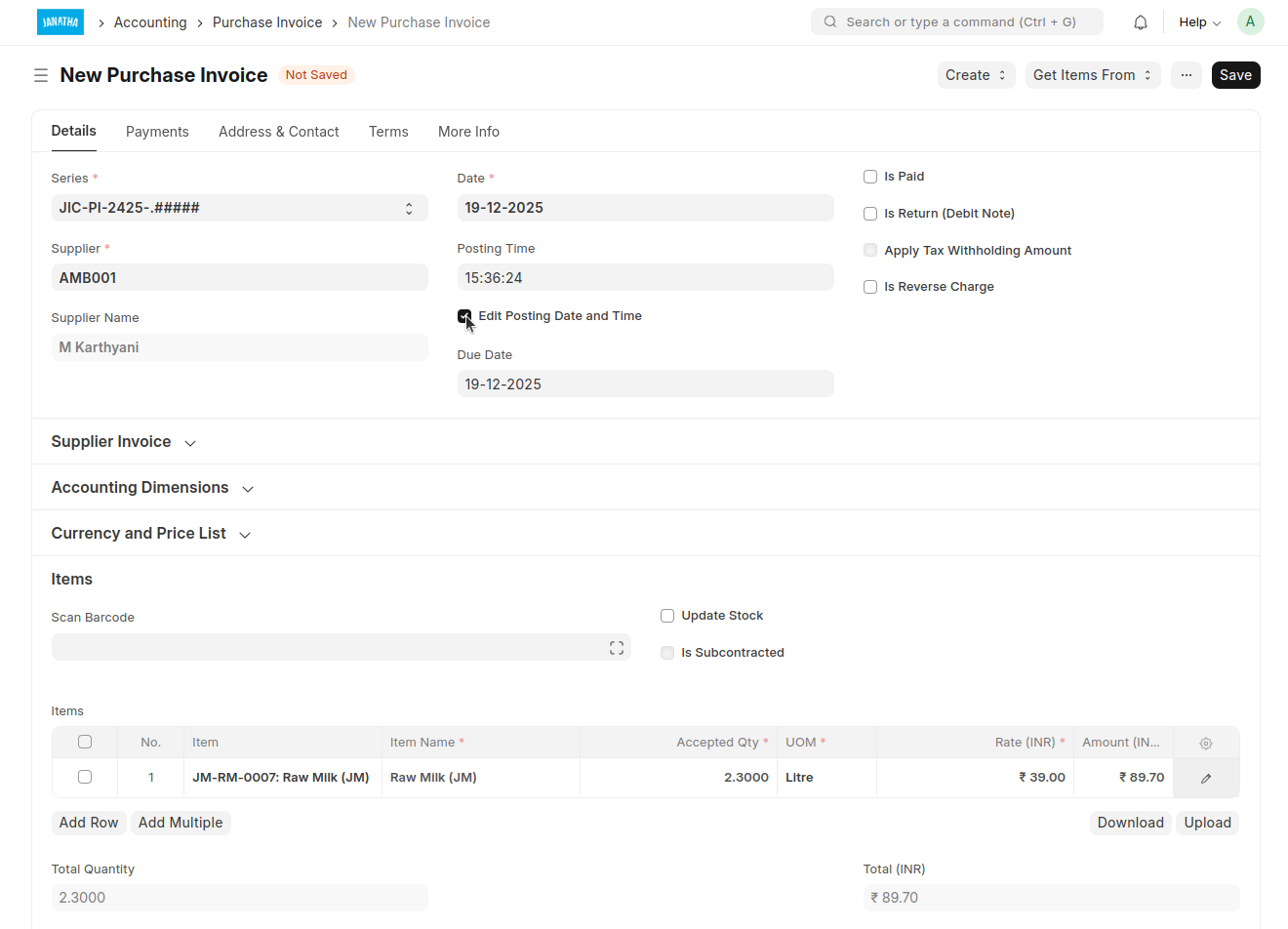Click the barcode scan icon
The image size is (1288, 929).
tap(616, 648)
